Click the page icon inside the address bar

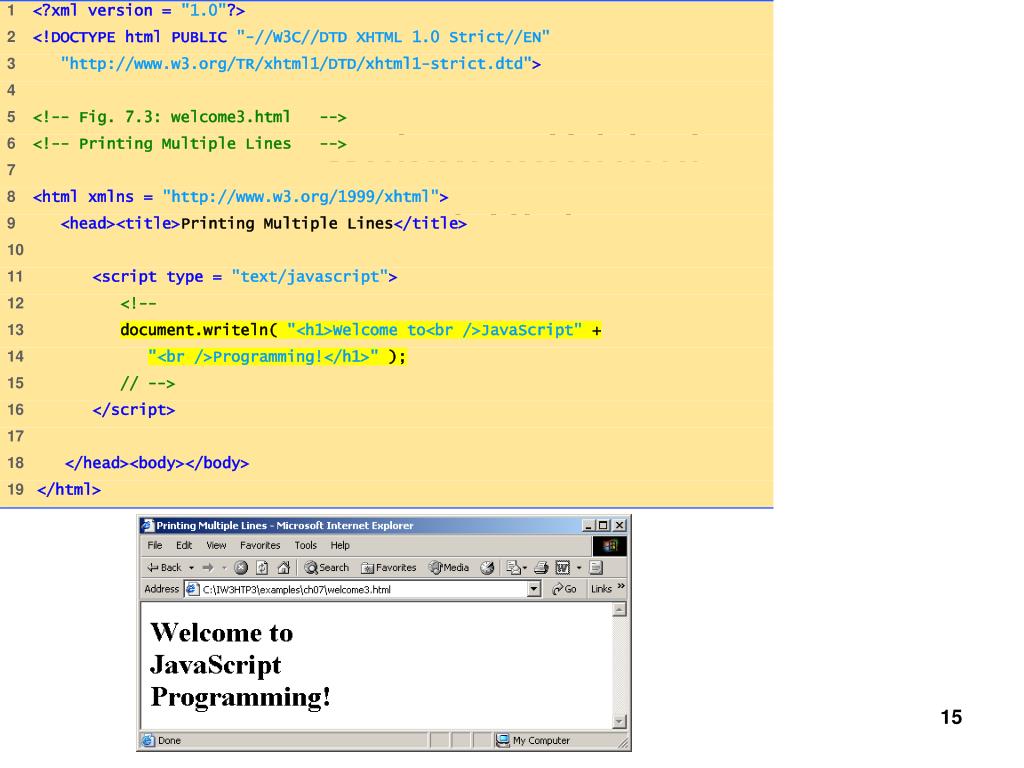pos(193,589)
